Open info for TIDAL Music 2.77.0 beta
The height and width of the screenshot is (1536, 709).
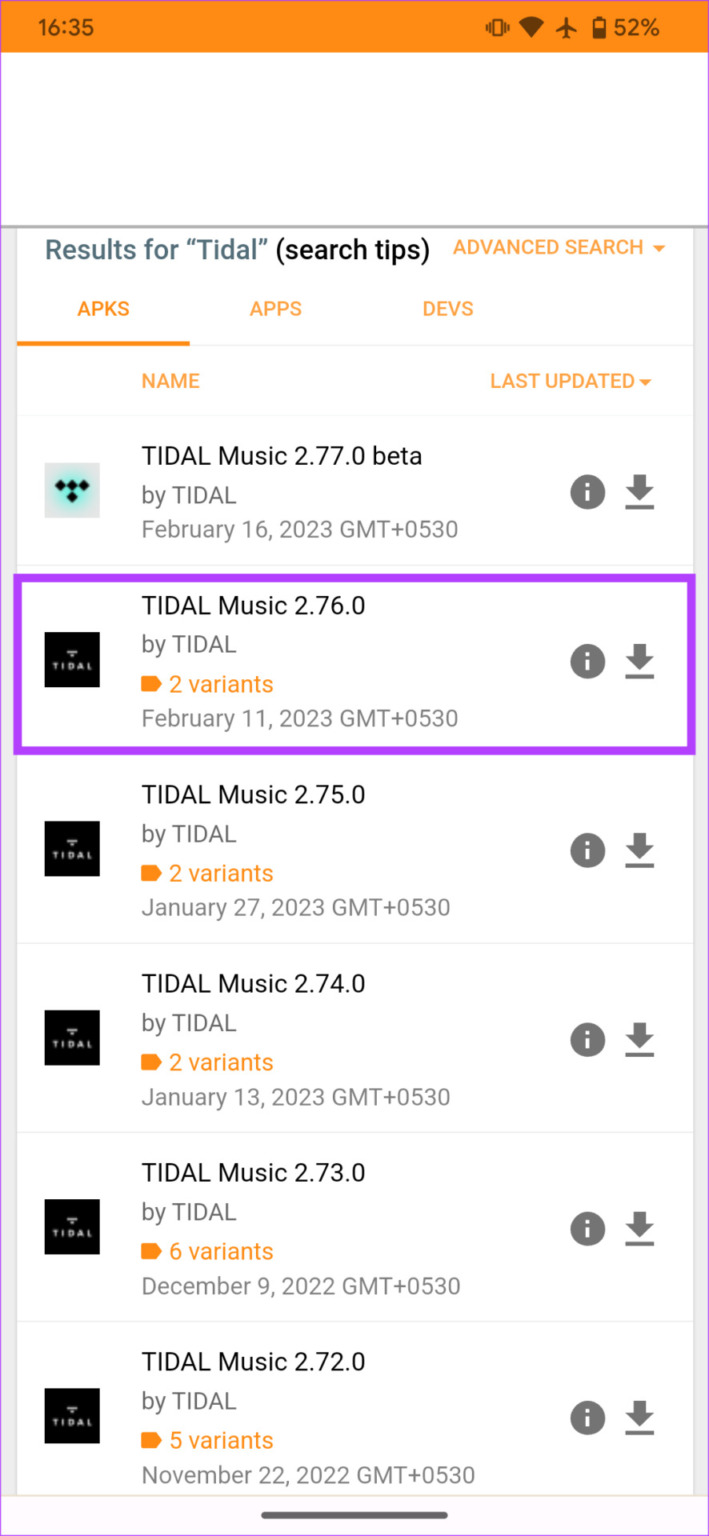(588, 492)
